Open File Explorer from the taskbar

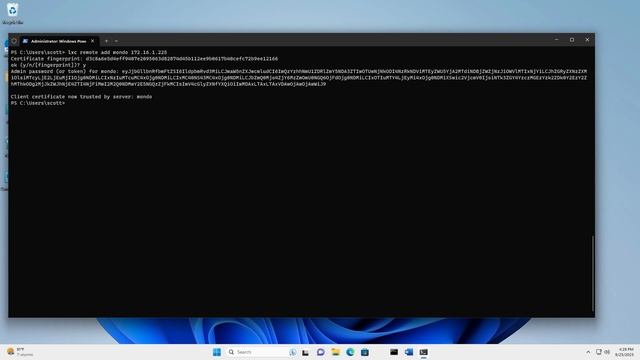pos(336,352)
